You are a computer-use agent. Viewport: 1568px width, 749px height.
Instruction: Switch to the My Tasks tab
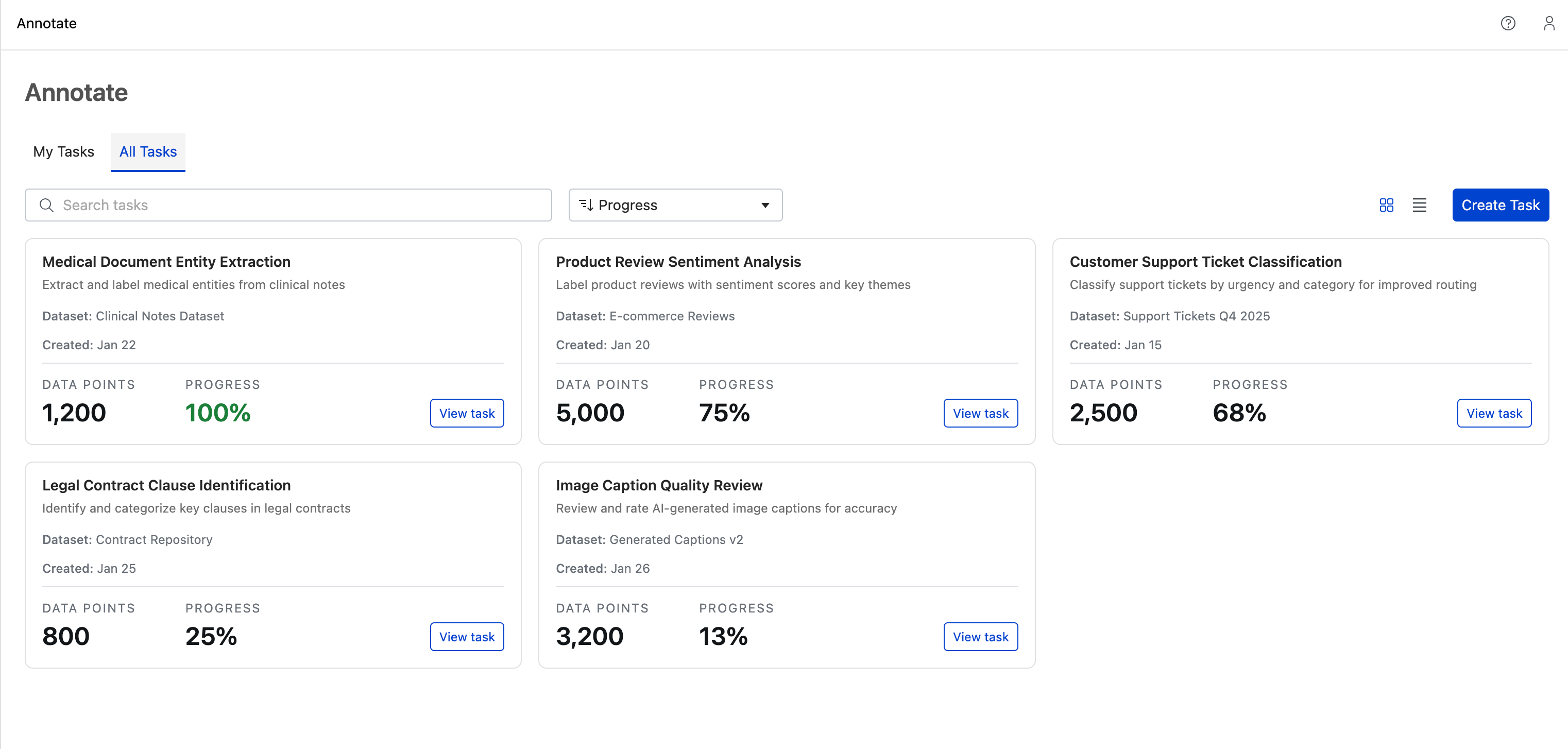pyautogui.click(x=63, y=151)
